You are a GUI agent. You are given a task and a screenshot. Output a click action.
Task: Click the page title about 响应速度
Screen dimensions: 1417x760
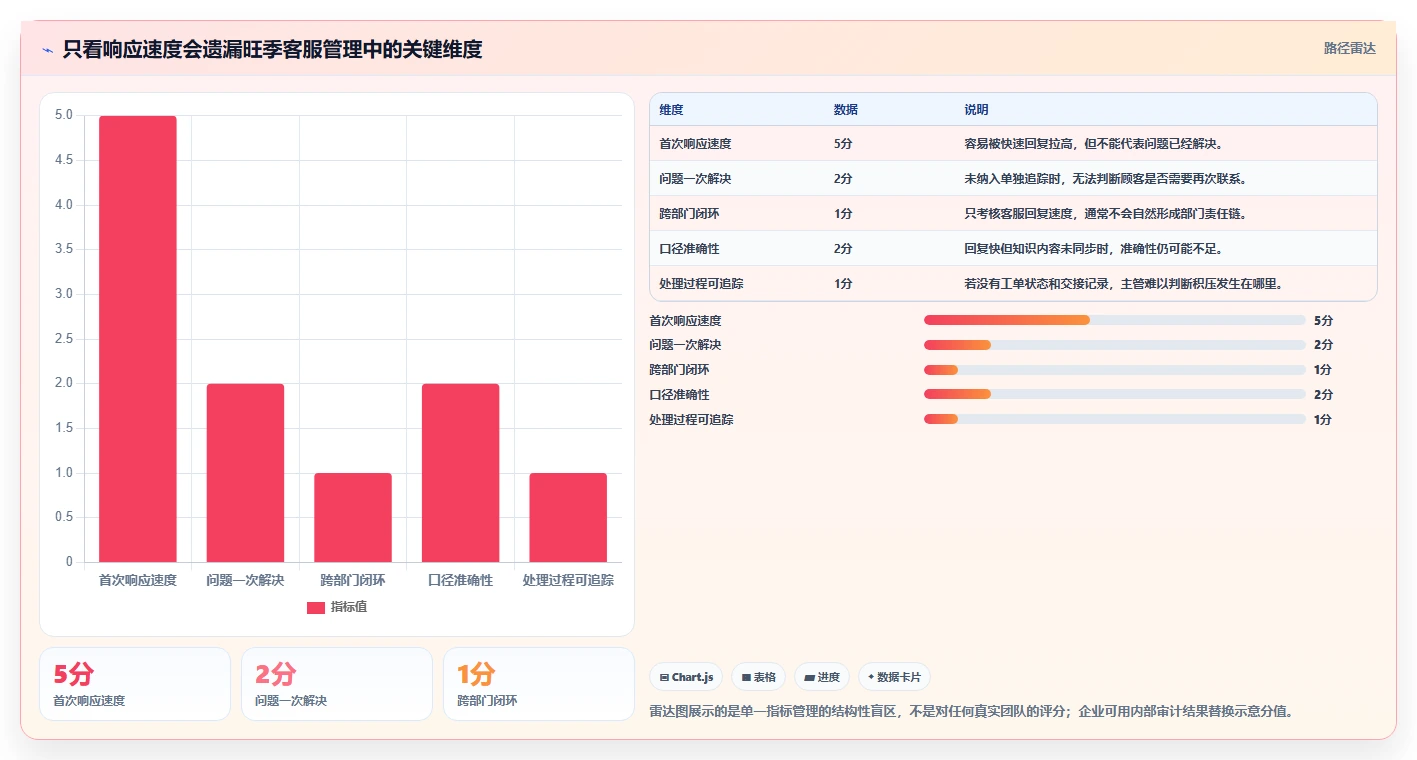(272, 50)
